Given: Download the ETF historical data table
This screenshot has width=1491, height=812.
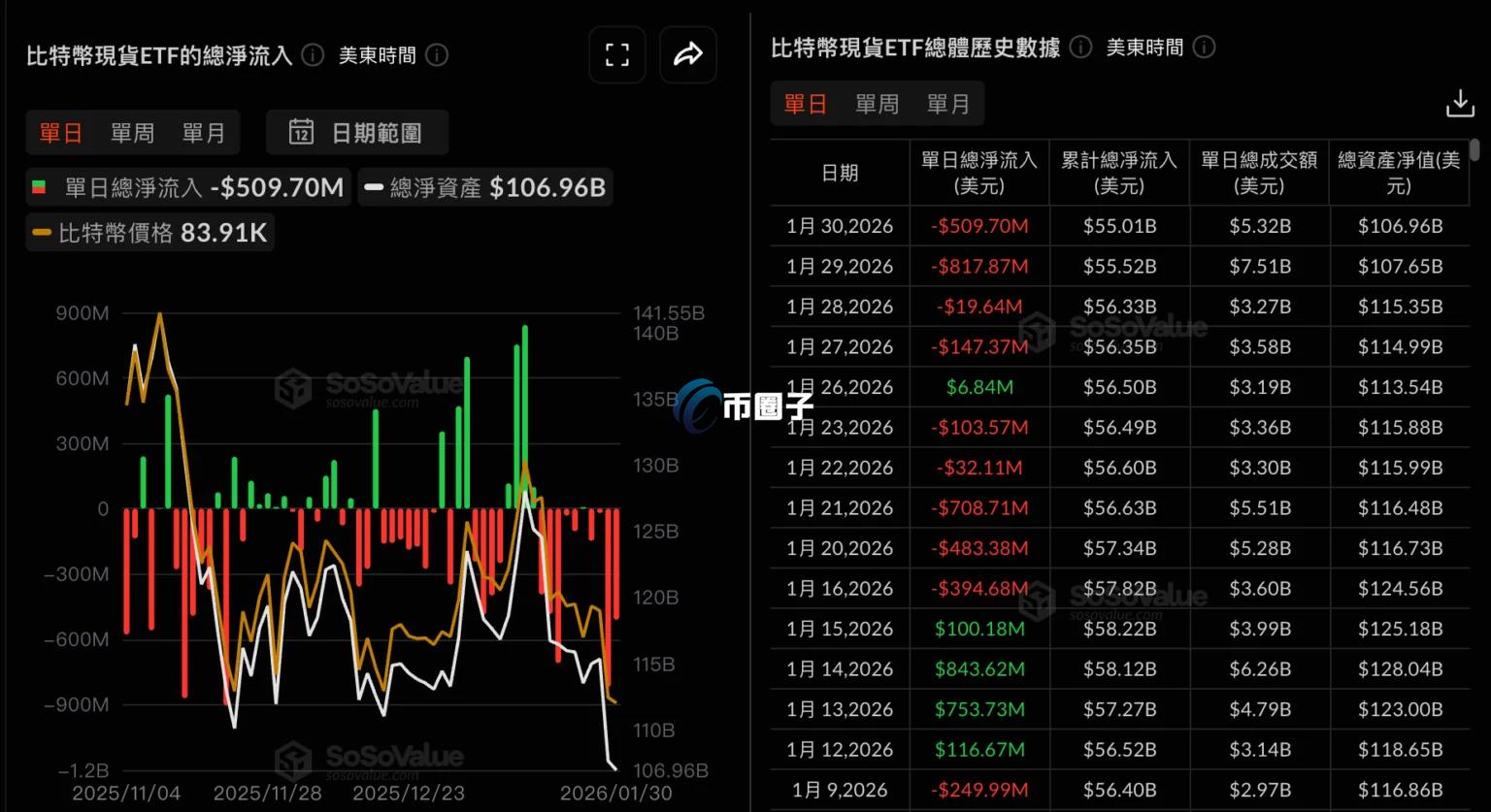Looking at the screenshot, I should coord(1460,104).
